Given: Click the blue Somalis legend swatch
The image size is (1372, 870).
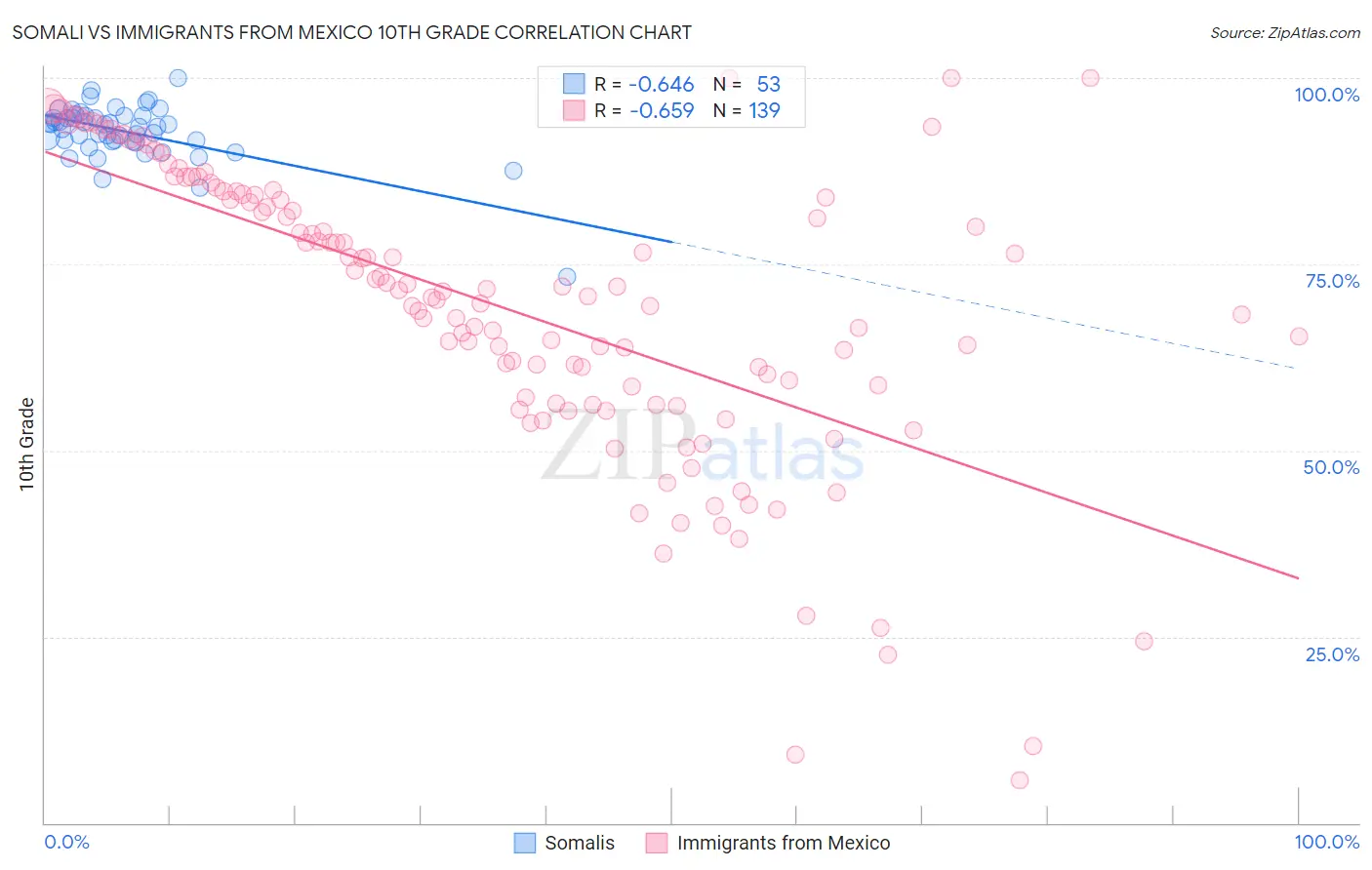Looking at the screenshot, I should coord(525,843).
